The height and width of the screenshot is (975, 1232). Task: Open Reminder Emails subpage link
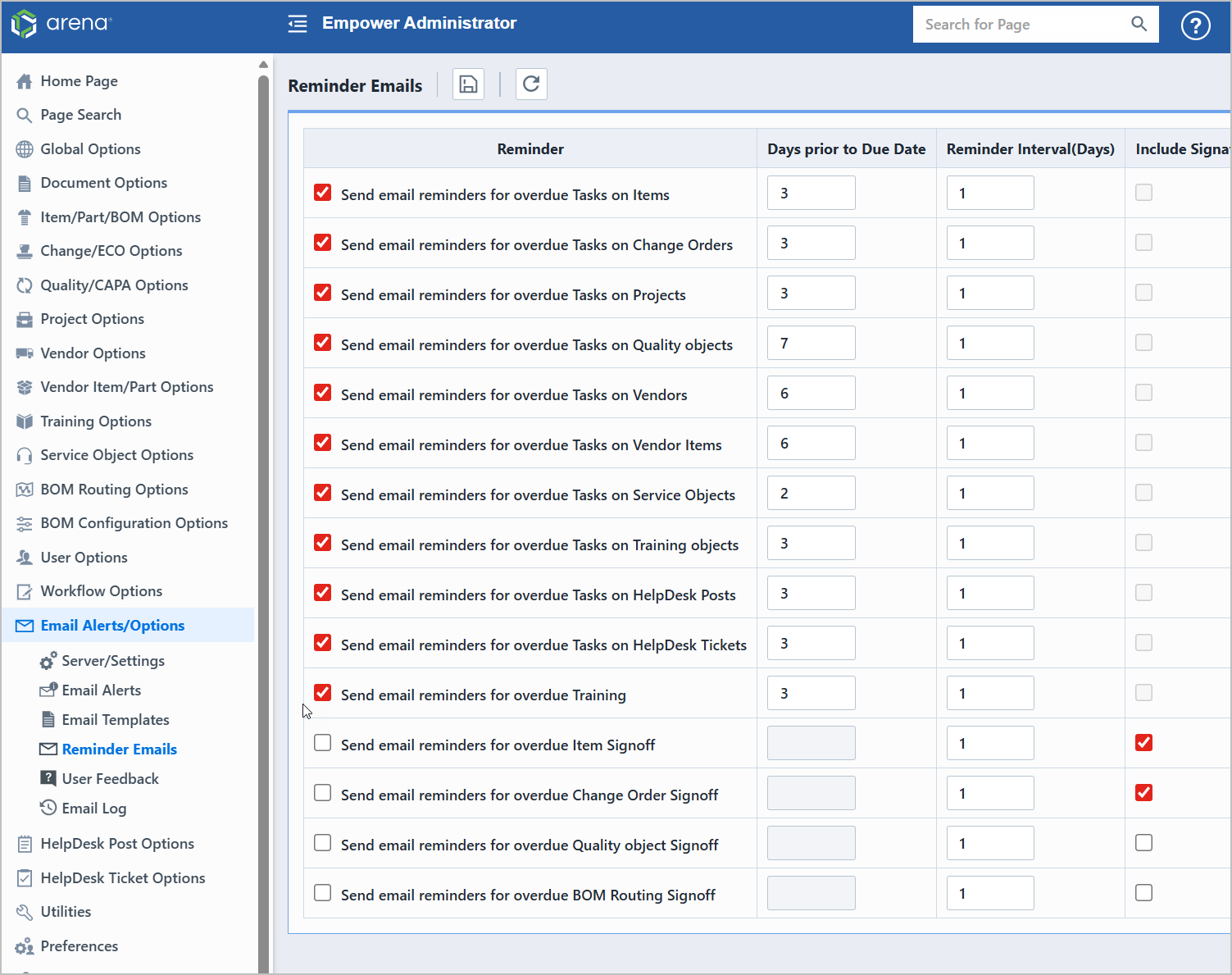tap(120, 749)
